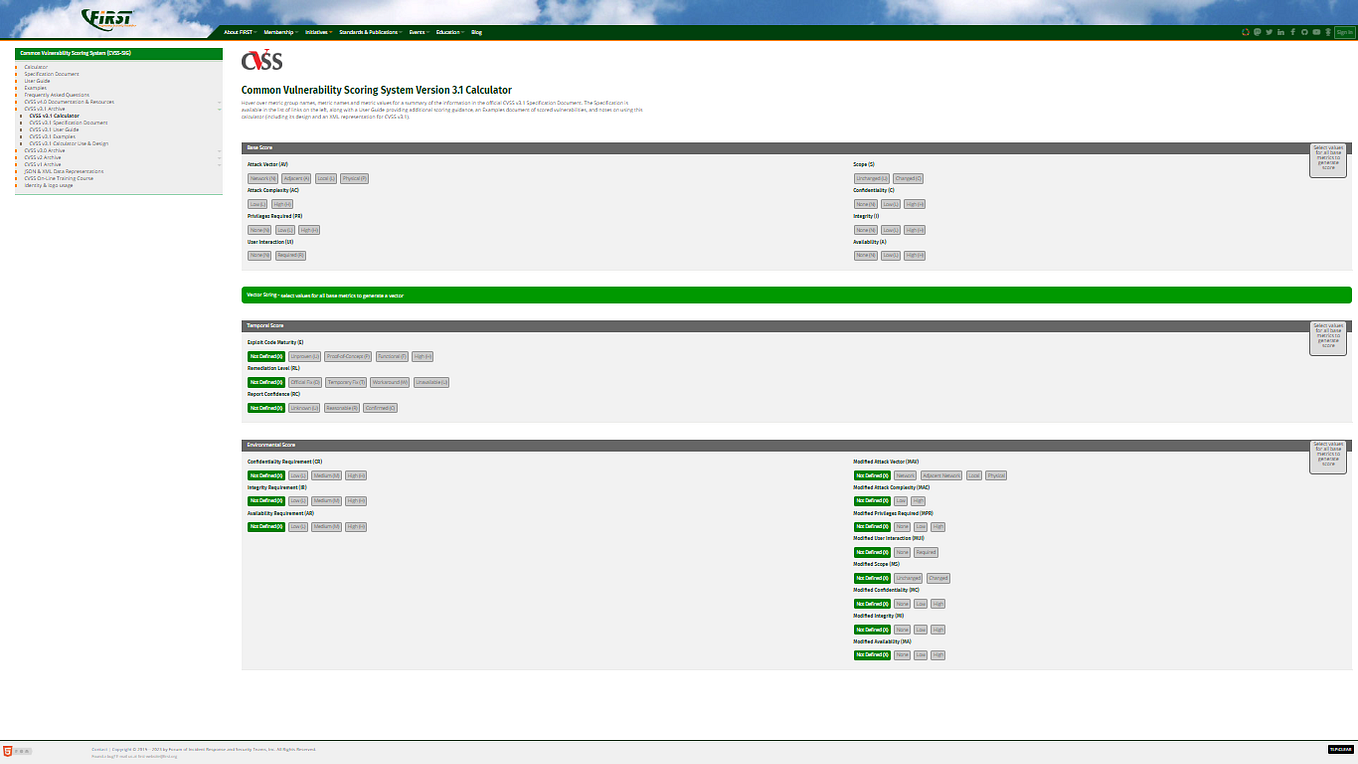Click the colorful SDG wheel icon in header

tap(1246, 32)
